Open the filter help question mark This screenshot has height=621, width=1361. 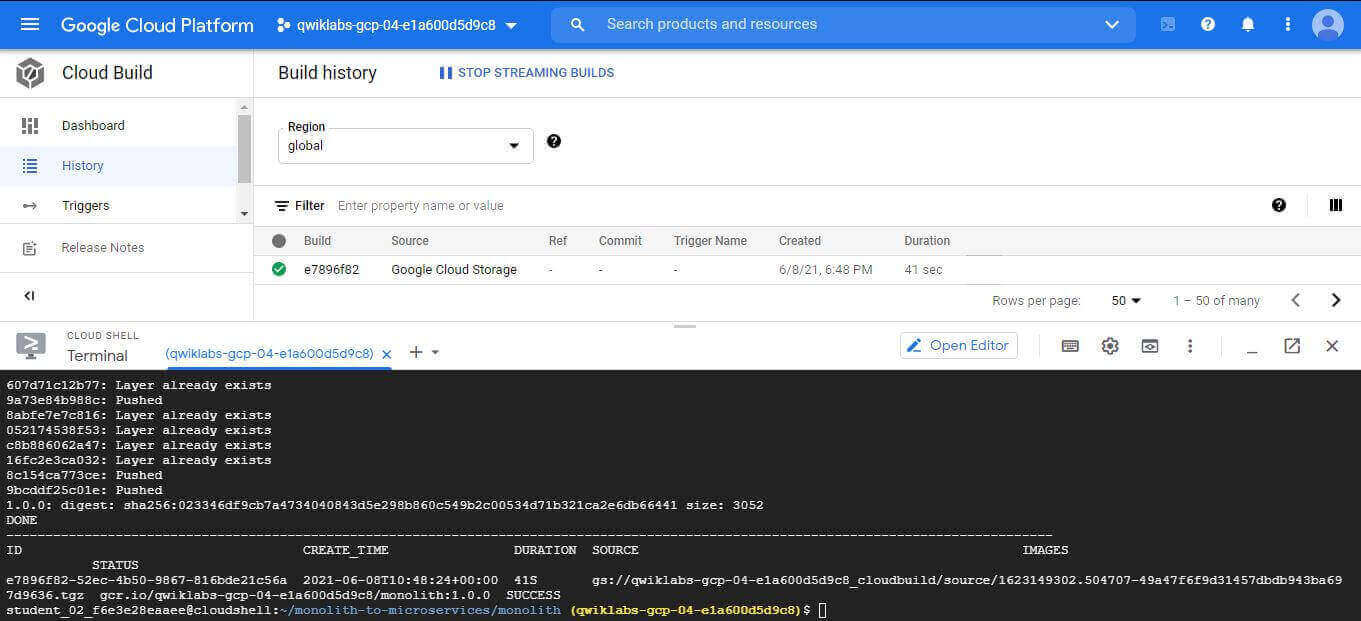(x=1279, y=205)
